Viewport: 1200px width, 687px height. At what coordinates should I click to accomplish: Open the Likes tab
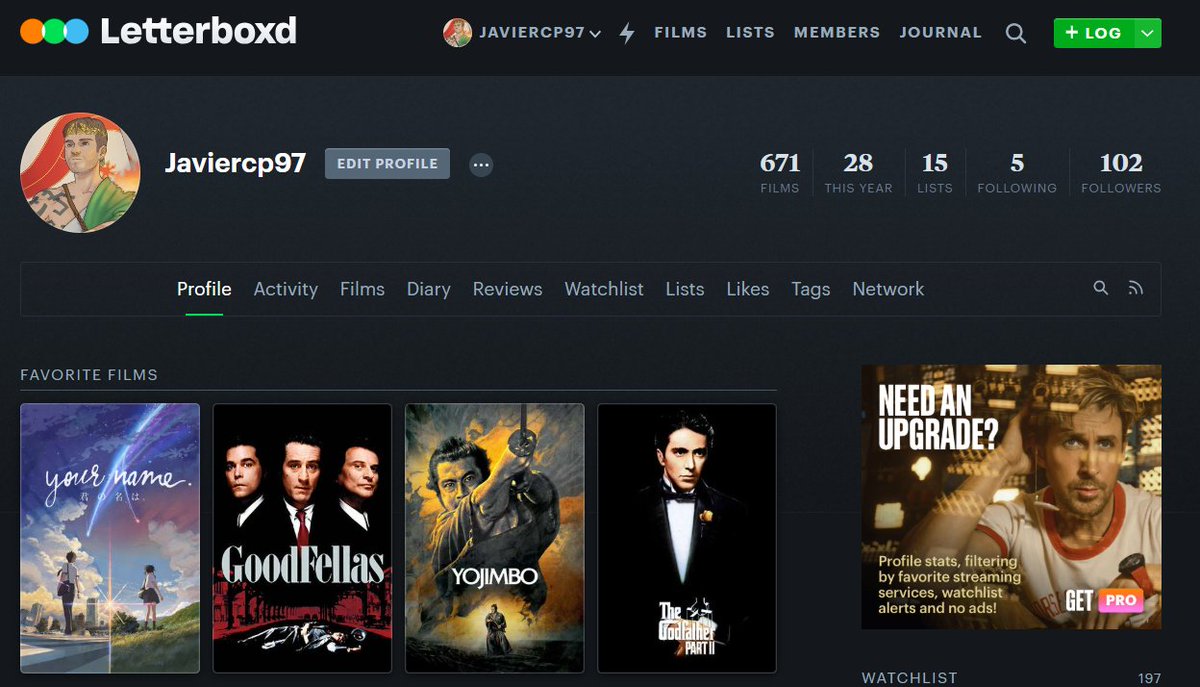click(x=748, y=289)
